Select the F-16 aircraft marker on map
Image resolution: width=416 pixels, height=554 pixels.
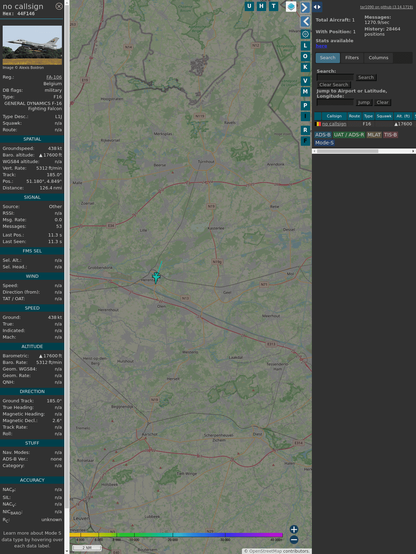[156, 278]
